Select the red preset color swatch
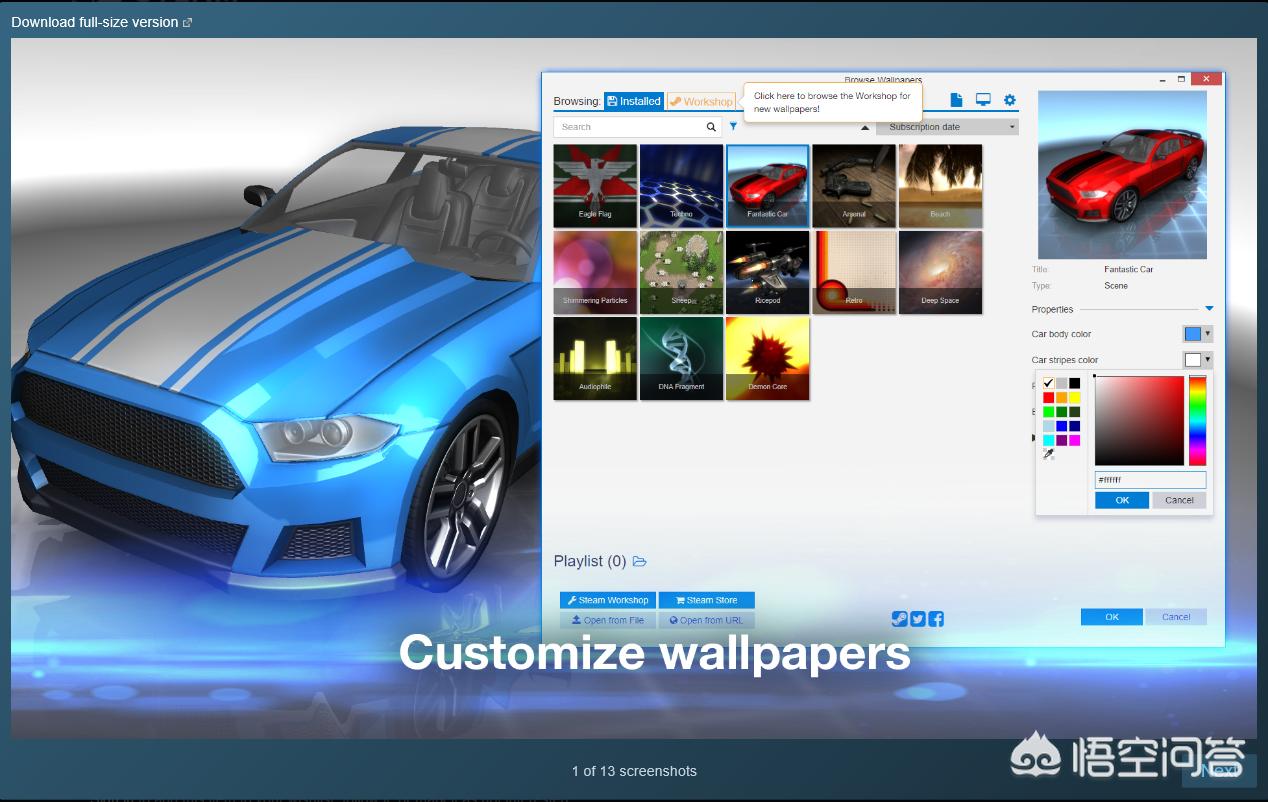Screen dimensions: 1268x802 point(1048,397)
